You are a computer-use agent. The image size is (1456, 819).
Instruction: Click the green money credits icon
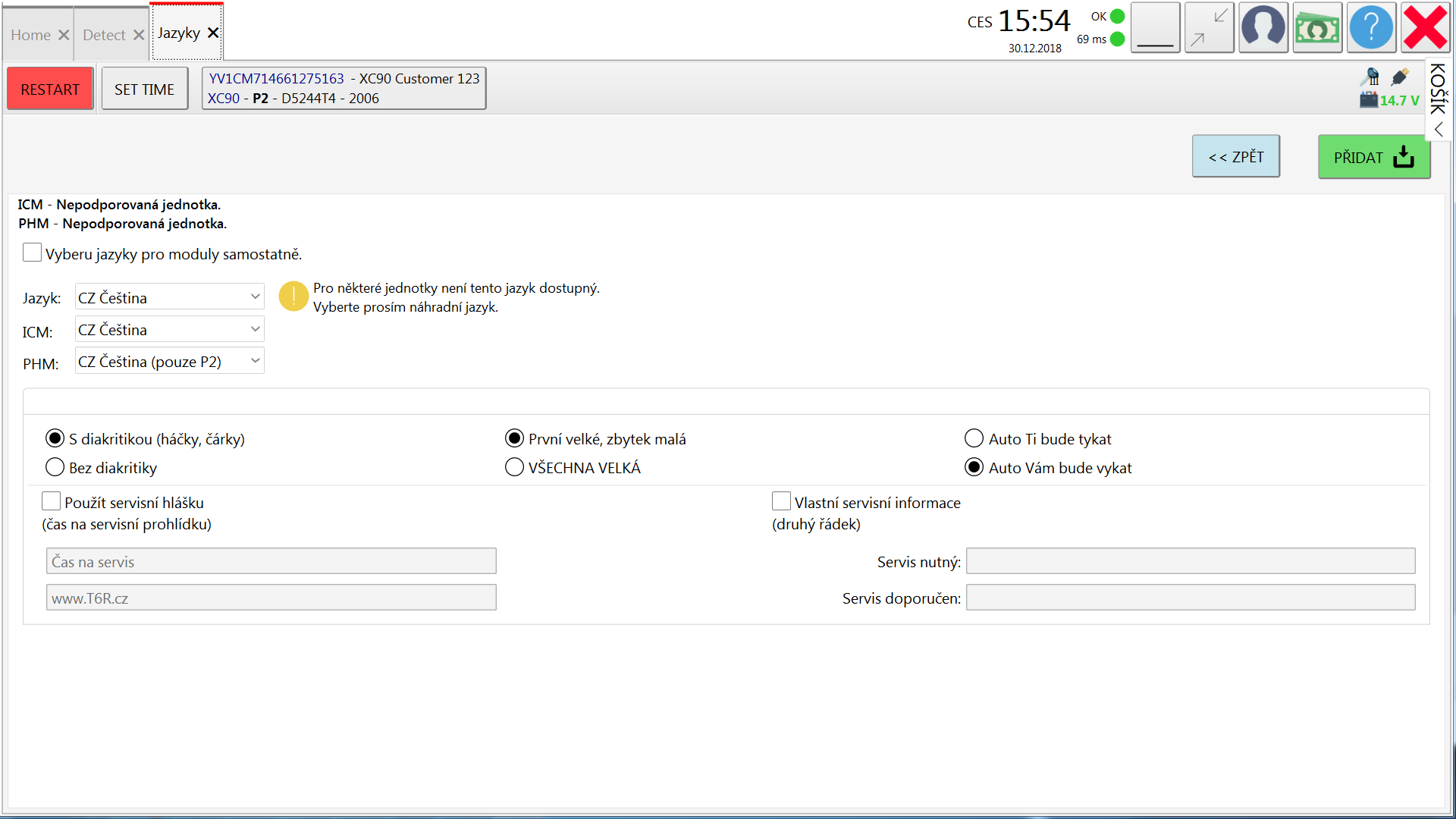[x=1317, y=28]
